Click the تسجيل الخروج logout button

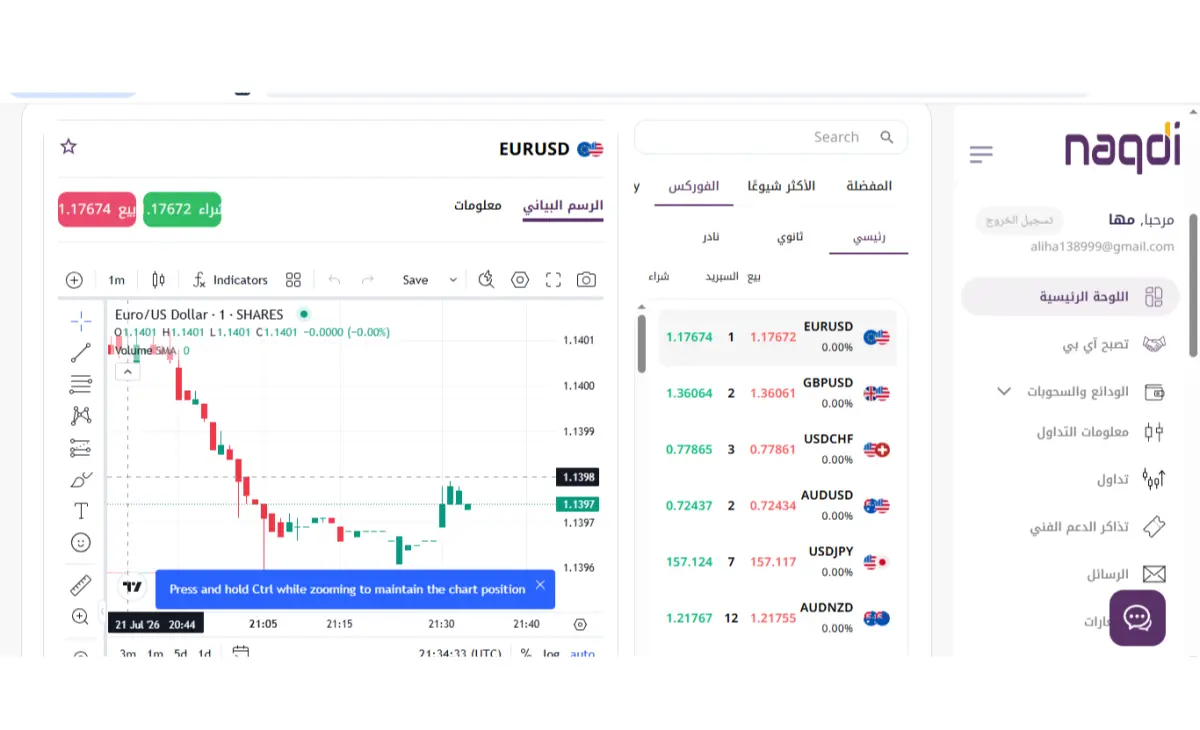coord(1019,220)
